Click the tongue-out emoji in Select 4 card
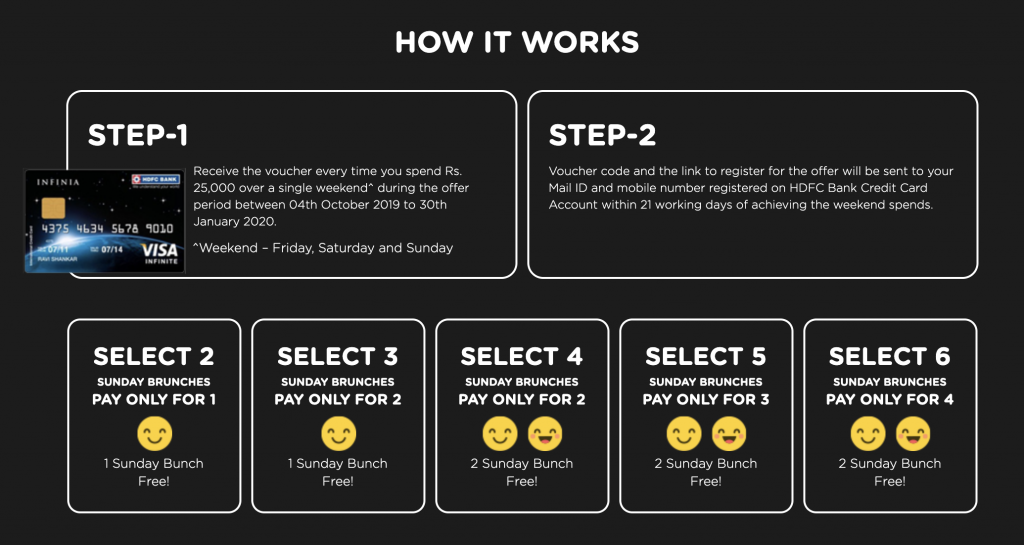1024x545 pixels. [x=545, y=434]
